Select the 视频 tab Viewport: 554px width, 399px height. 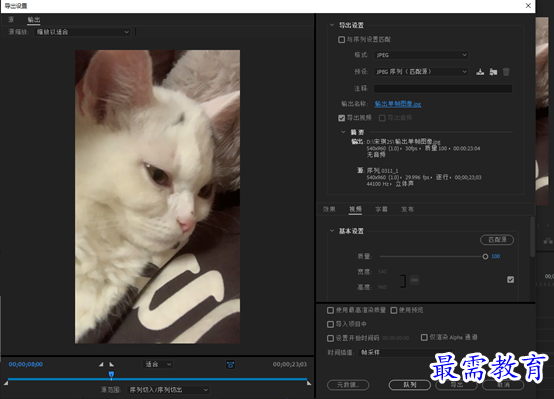pyautogui.click(x=355, y=209)
